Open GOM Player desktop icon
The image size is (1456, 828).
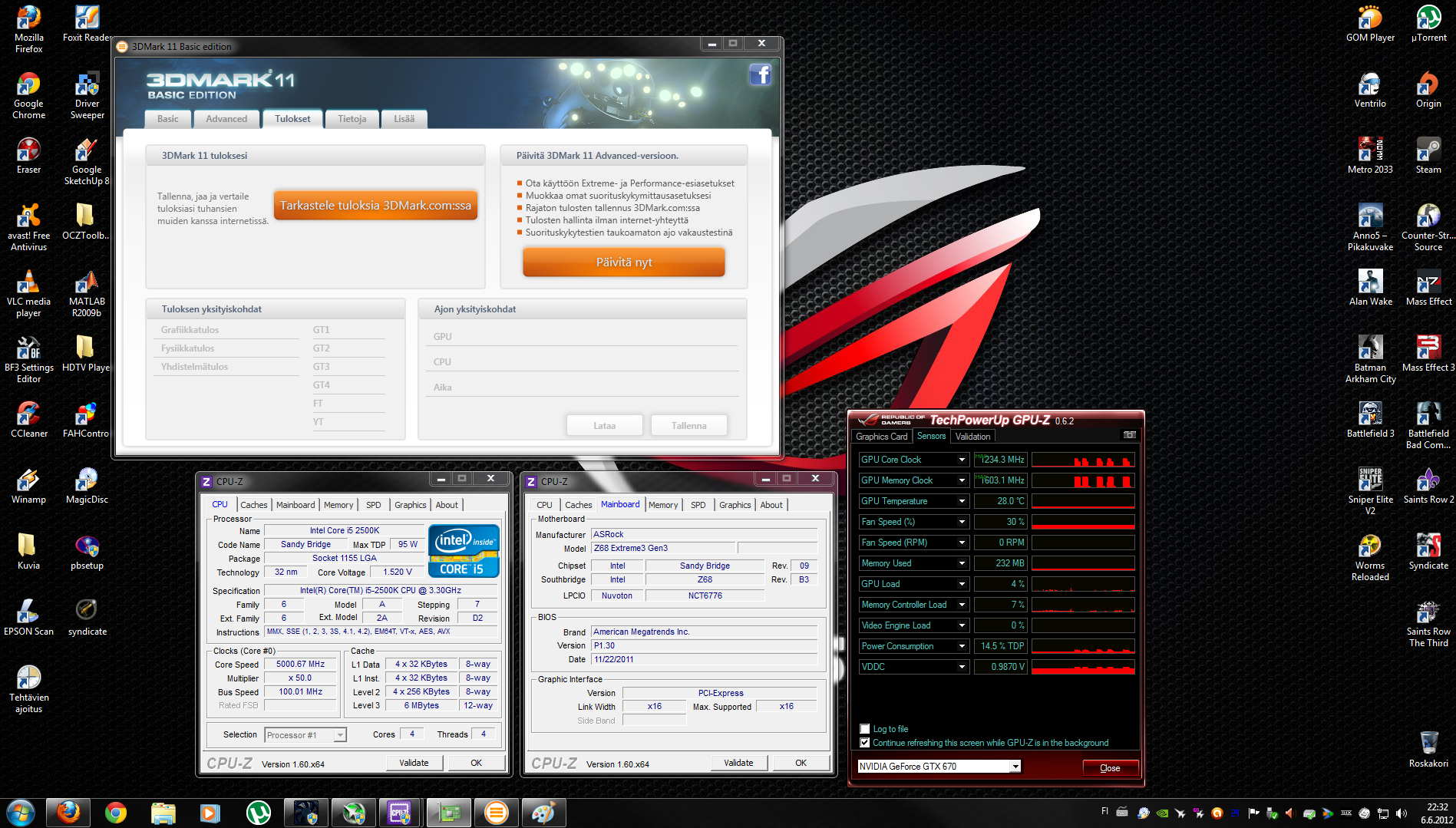click(x=1370, y=24)
